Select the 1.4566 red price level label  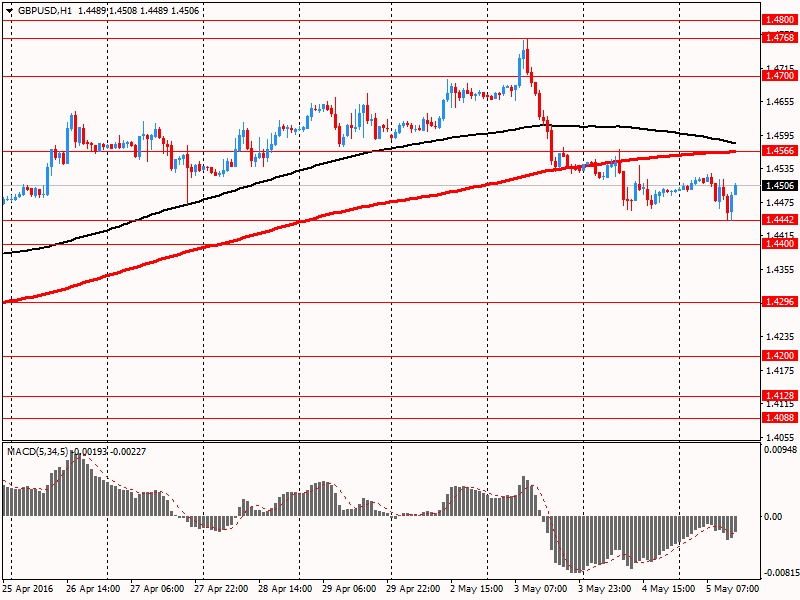[780, 151]
